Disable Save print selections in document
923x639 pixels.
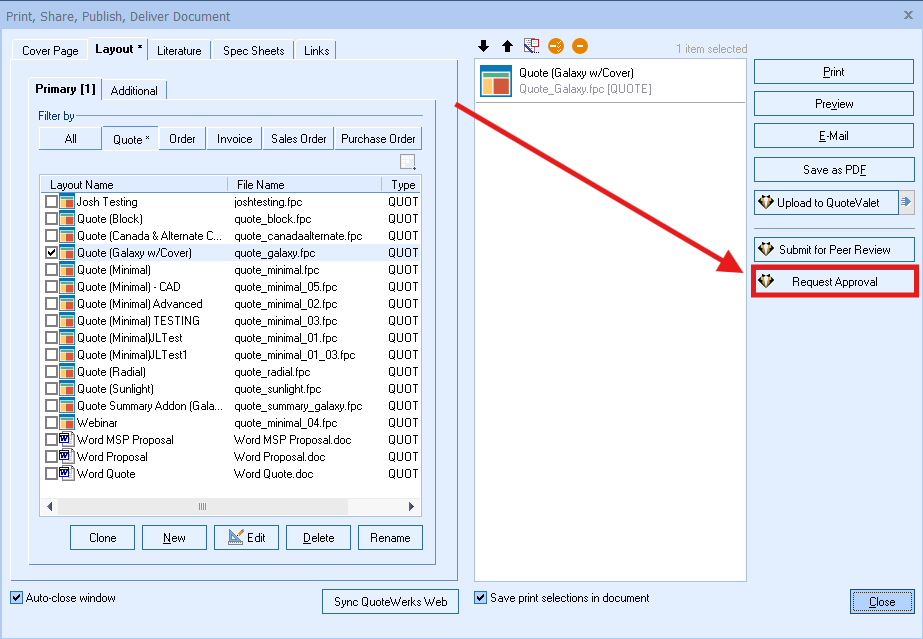click(481, 598)
